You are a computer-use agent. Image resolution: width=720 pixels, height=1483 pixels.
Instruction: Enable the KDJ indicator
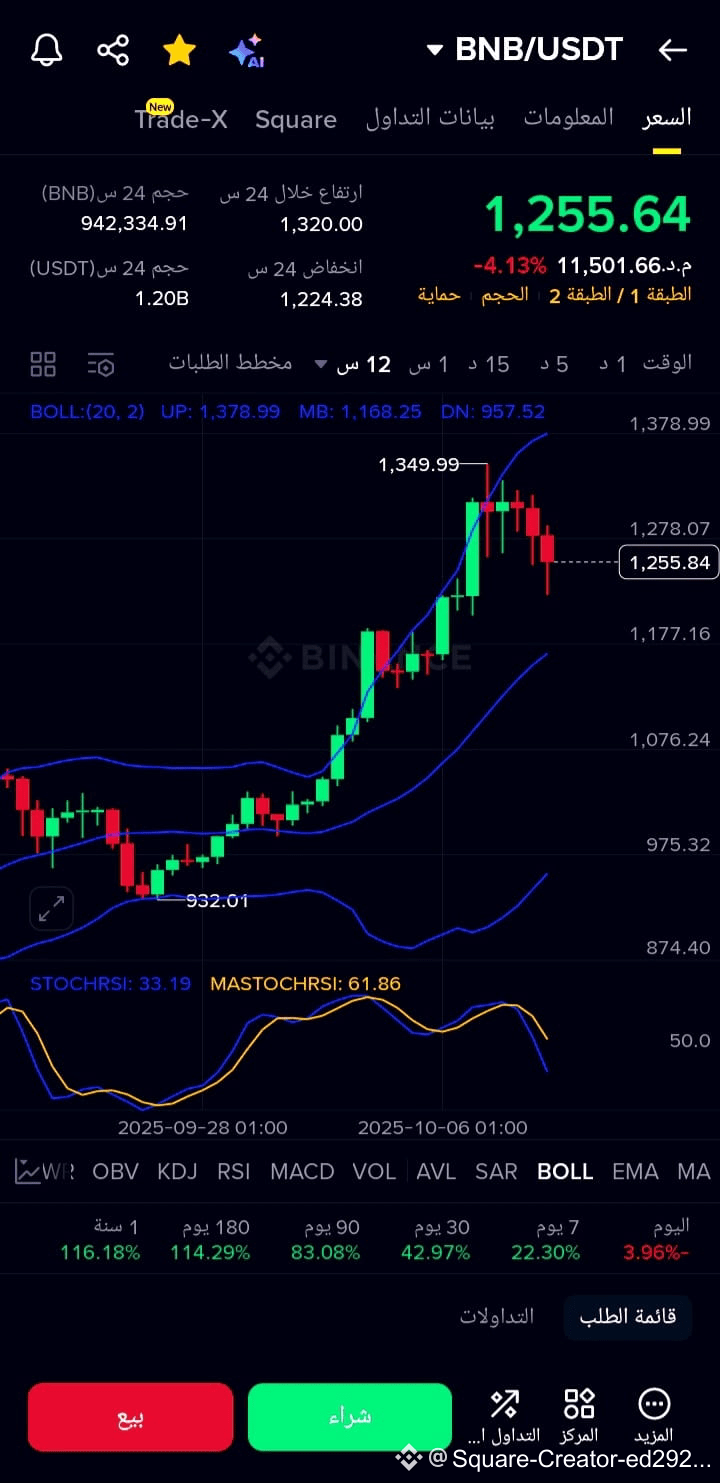pyautogui.click(x=177, y=1171)
